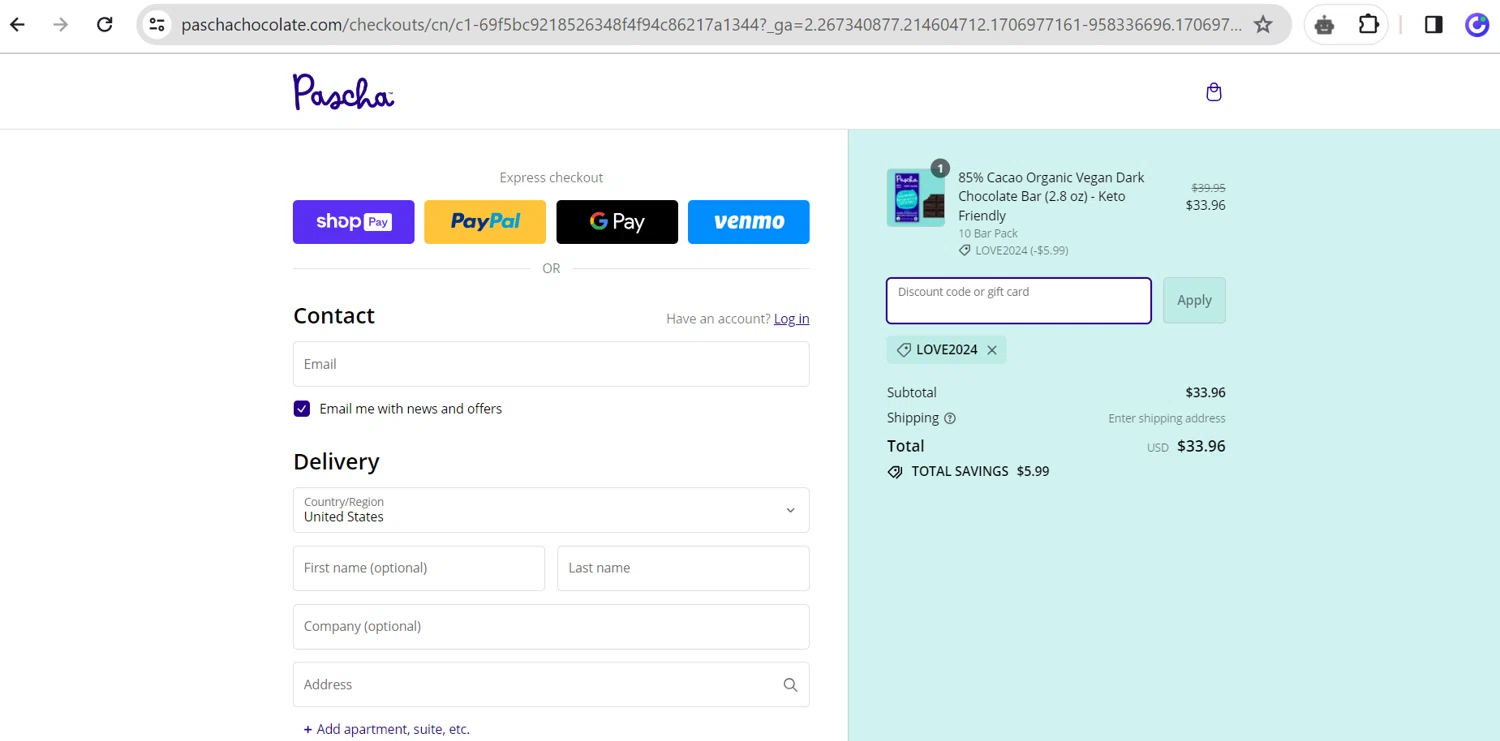
Task: Go back to the previous page
Action: (18, 25)
